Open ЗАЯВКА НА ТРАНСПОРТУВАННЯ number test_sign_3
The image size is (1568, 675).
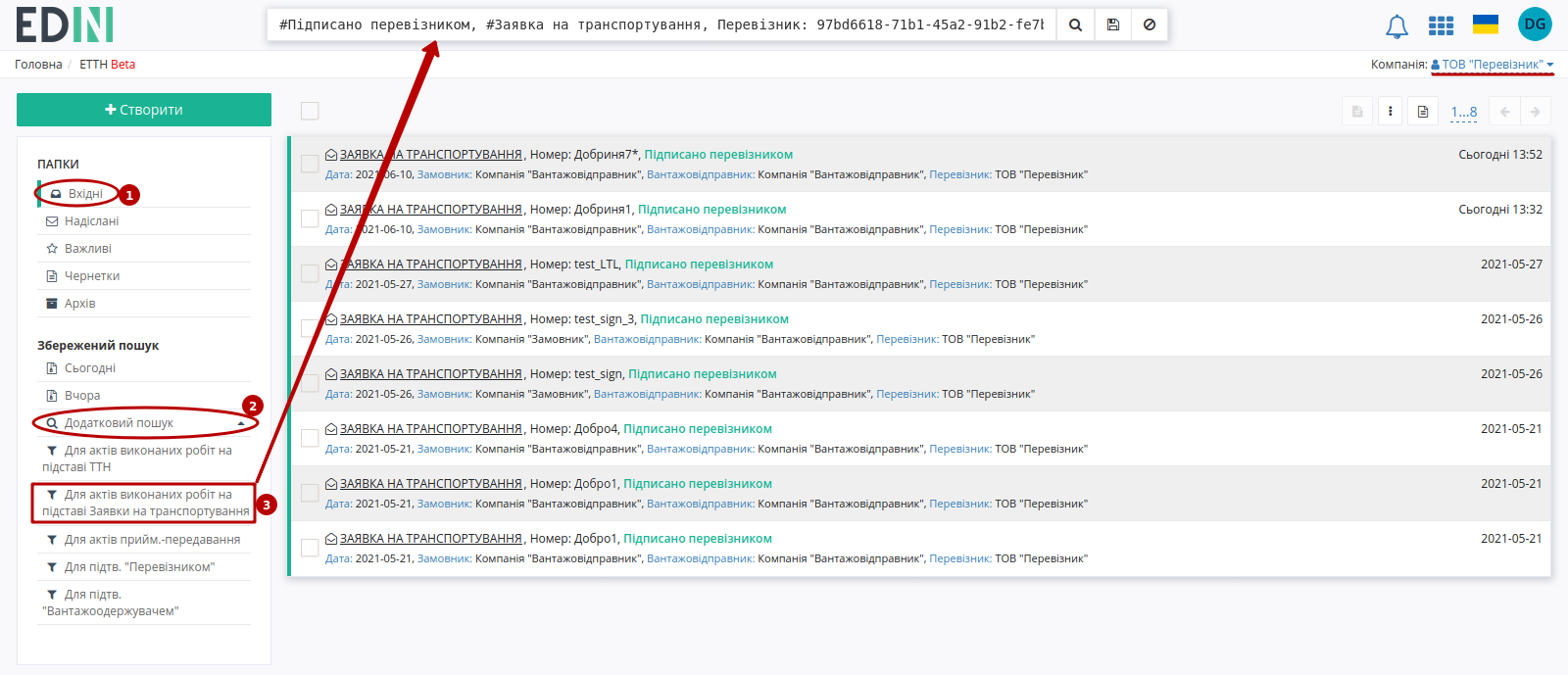(431, 319)
